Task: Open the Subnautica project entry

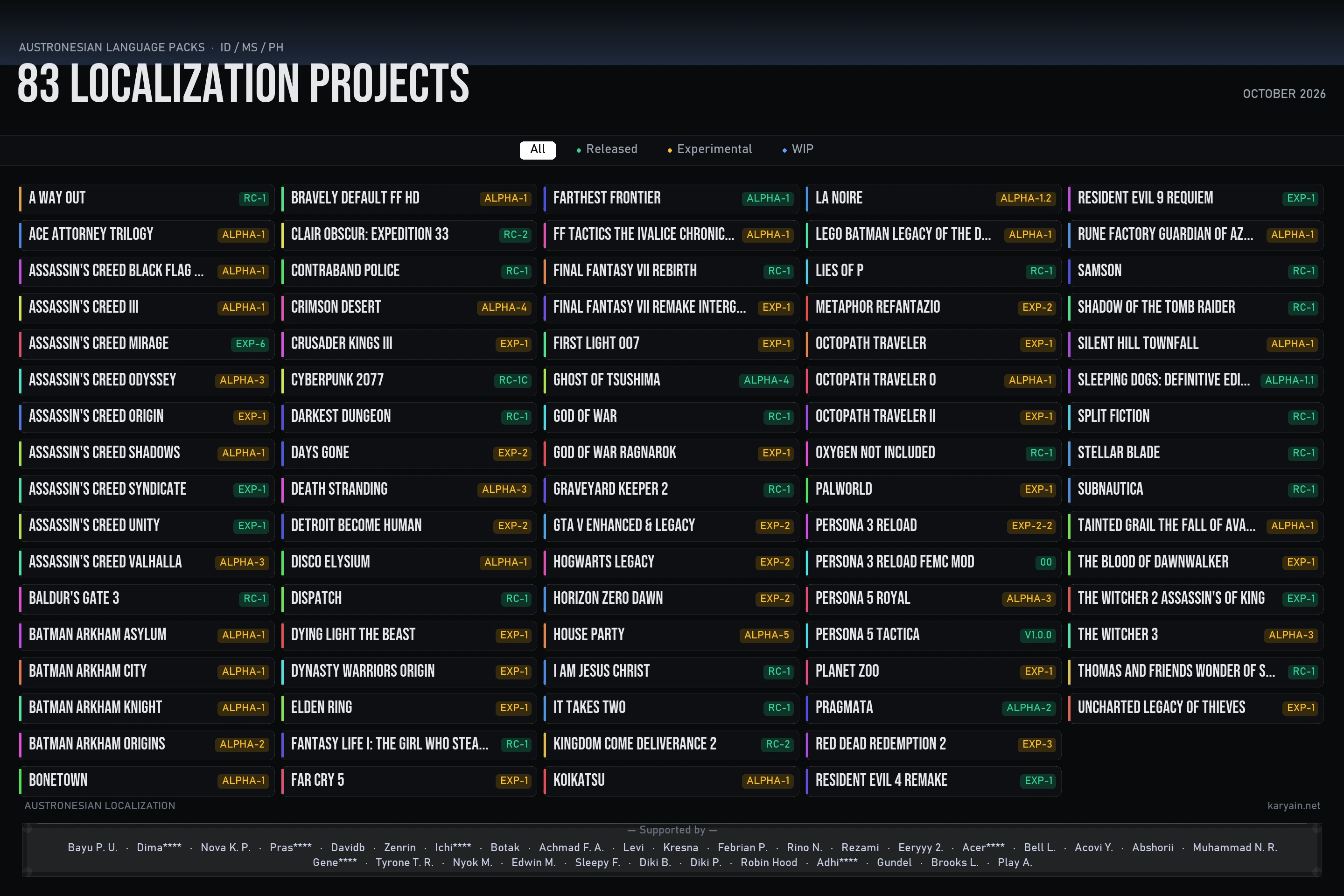Action: tap(1196, 490)
